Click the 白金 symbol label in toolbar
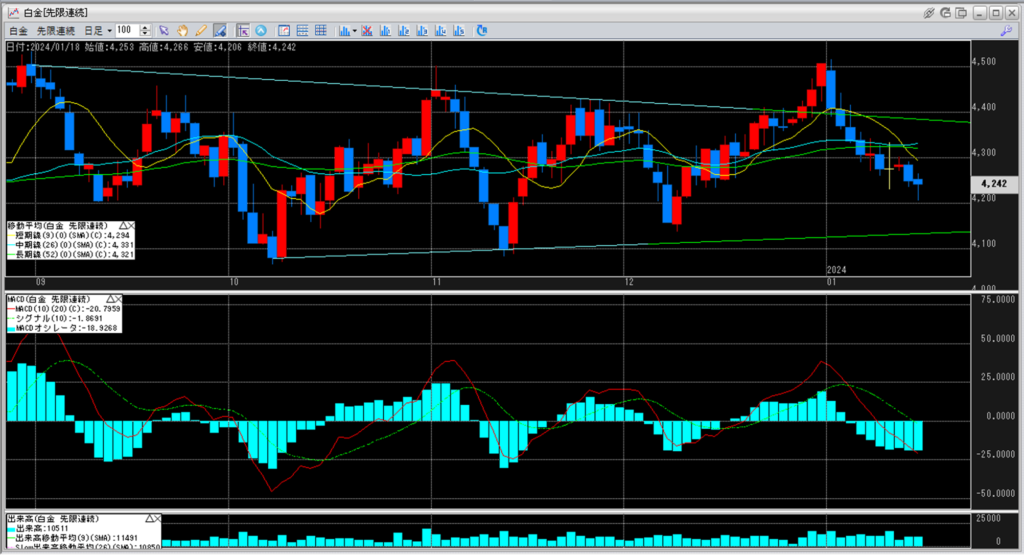1024x555 pixels. 18,31
